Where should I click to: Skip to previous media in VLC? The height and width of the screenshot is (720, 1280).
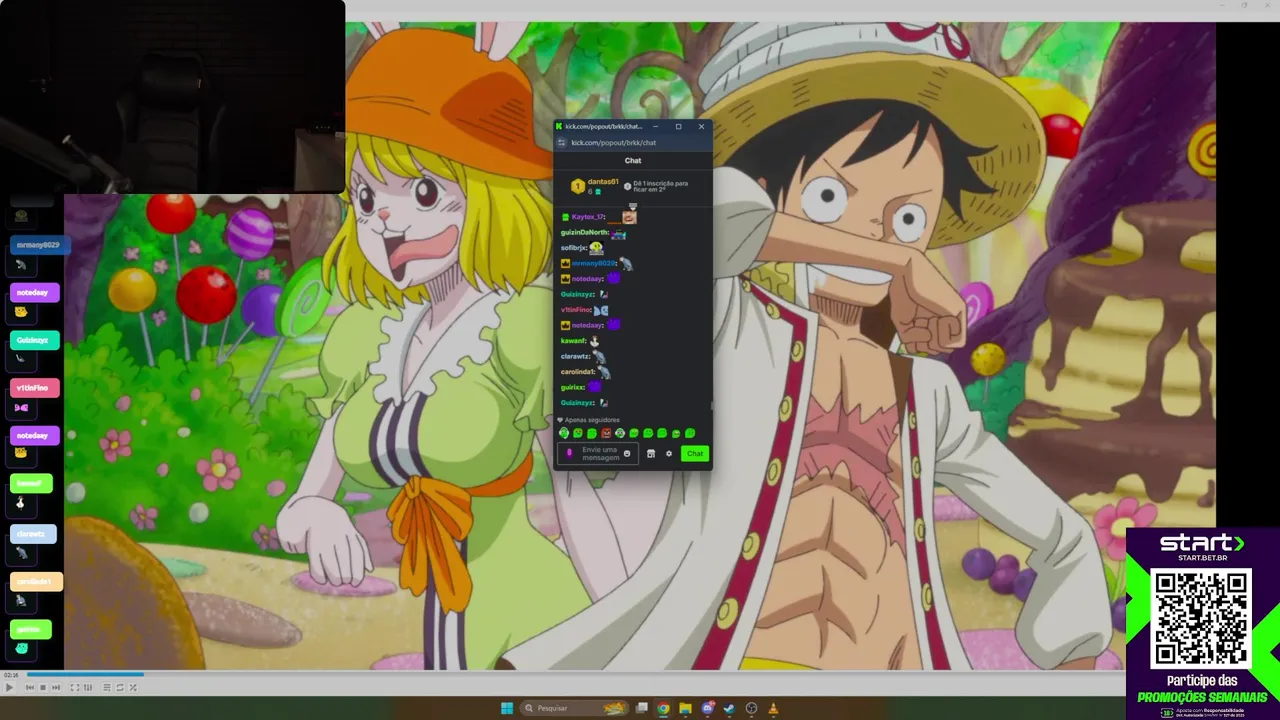(x=30, y=687)
